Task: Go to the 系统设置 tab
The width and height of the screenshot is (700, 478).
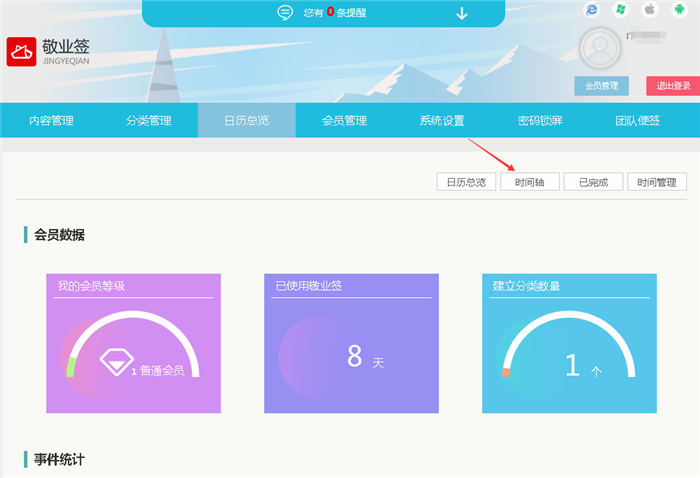Action: [x=442, y=121]
